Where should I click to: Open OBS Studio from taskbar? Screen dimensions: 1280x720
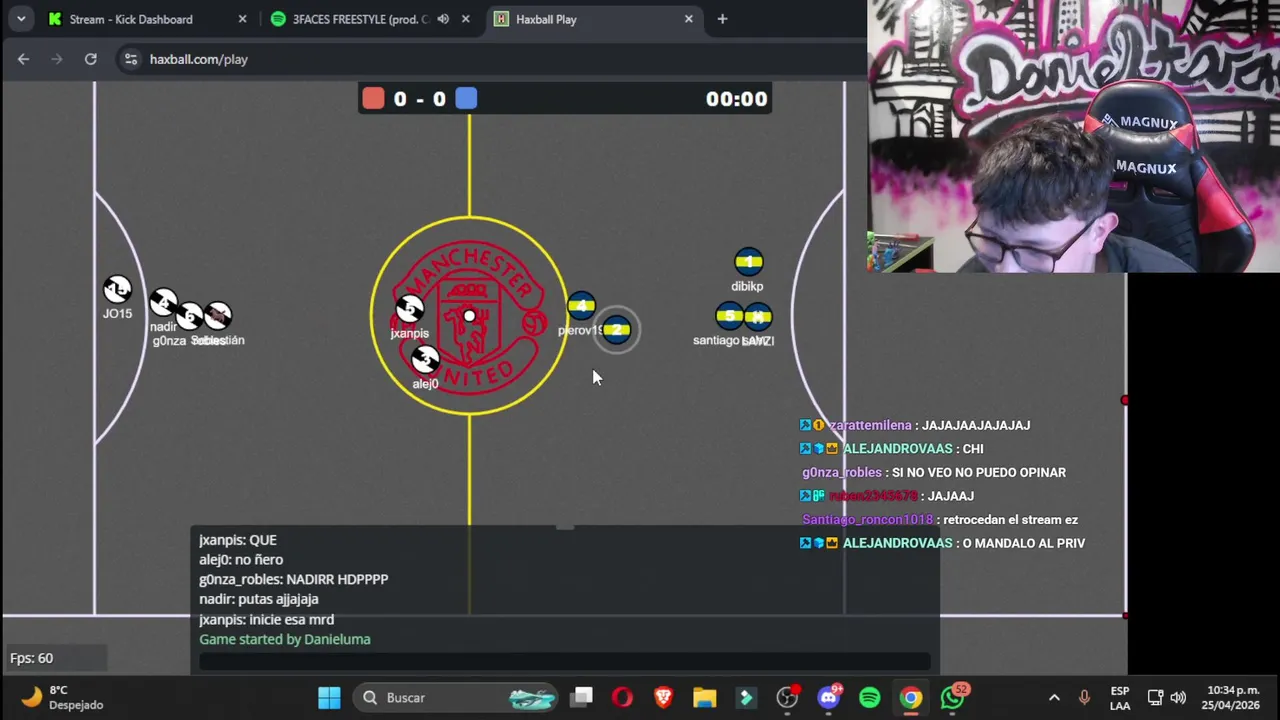pyautogui.click(x=788, y=697)
